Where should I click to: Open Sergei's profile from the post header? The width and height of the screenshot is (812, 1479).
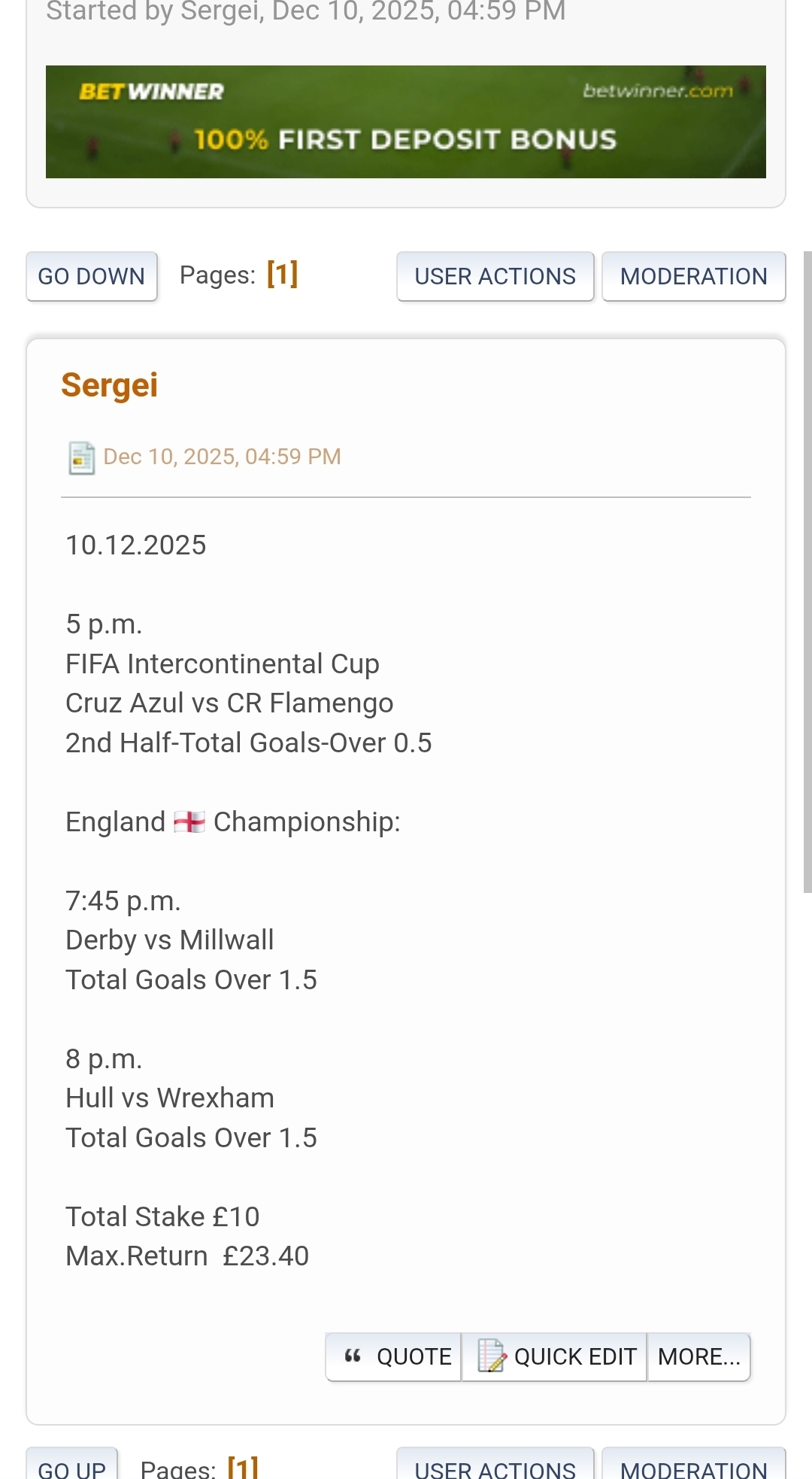[x=110, y=385]
